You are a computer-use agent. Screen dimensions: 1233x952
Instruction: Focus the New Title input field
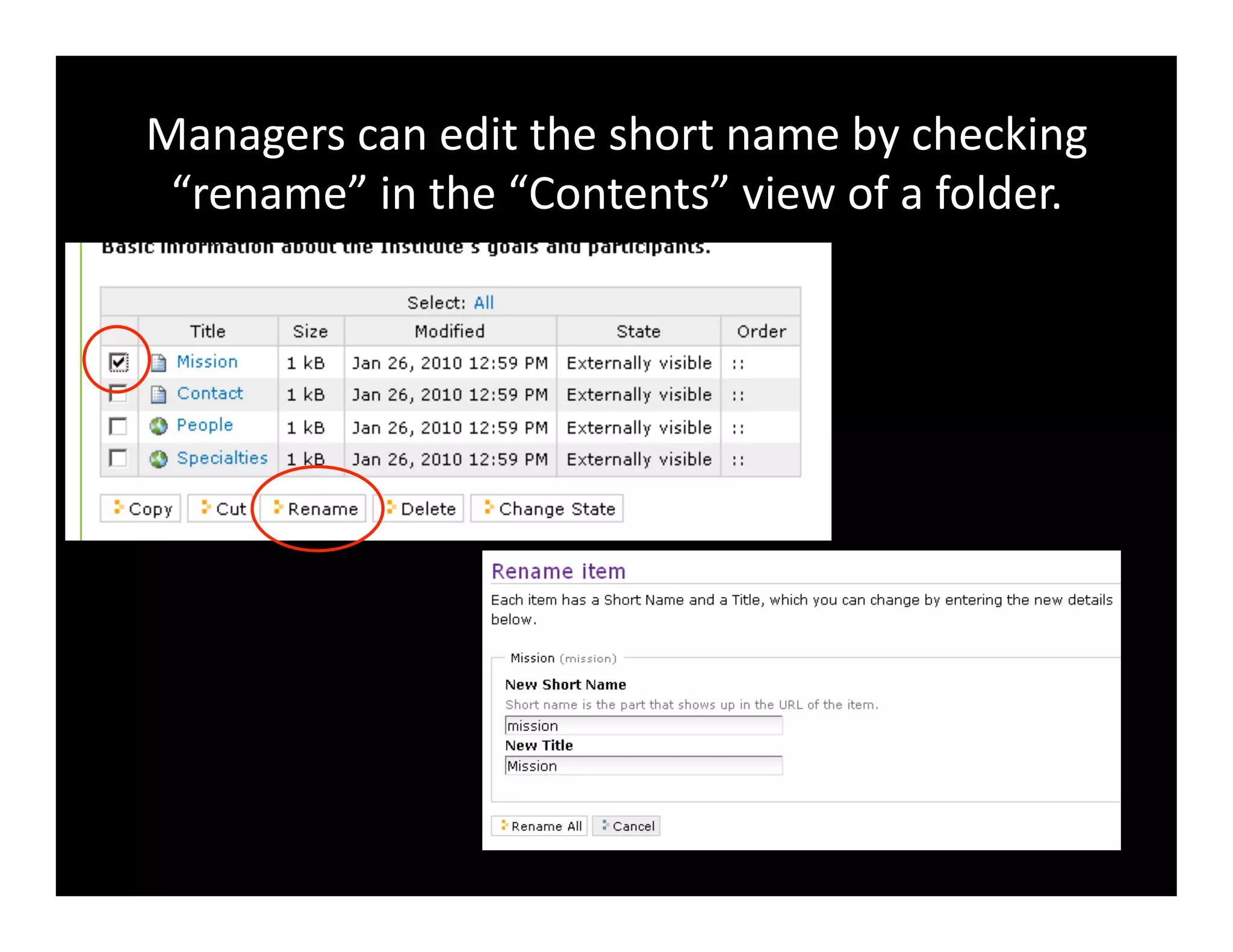[644, 765]
